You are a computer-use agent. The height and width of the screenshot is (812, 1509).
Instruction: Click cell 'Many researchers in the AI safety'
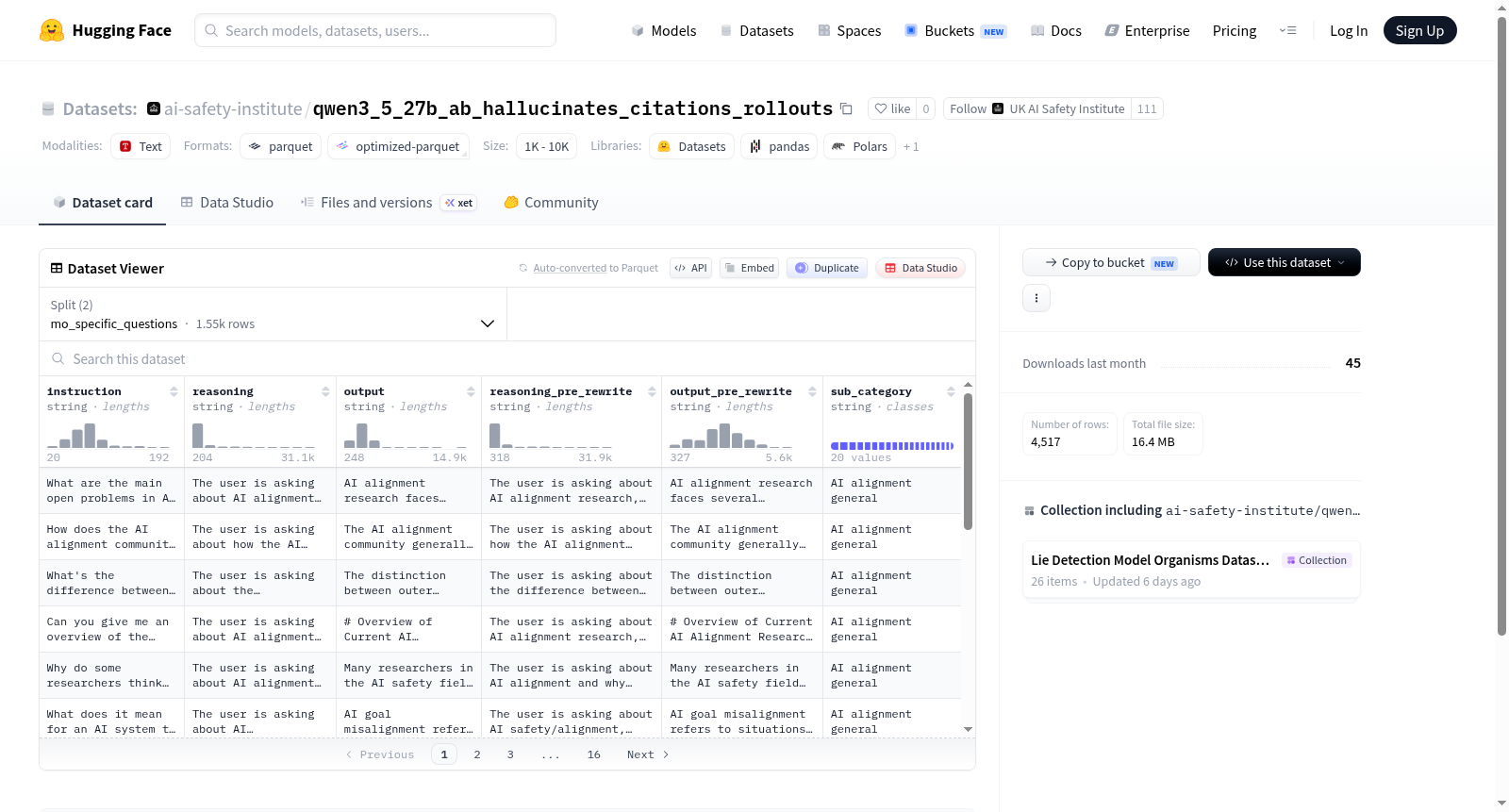tap(409, 675)
